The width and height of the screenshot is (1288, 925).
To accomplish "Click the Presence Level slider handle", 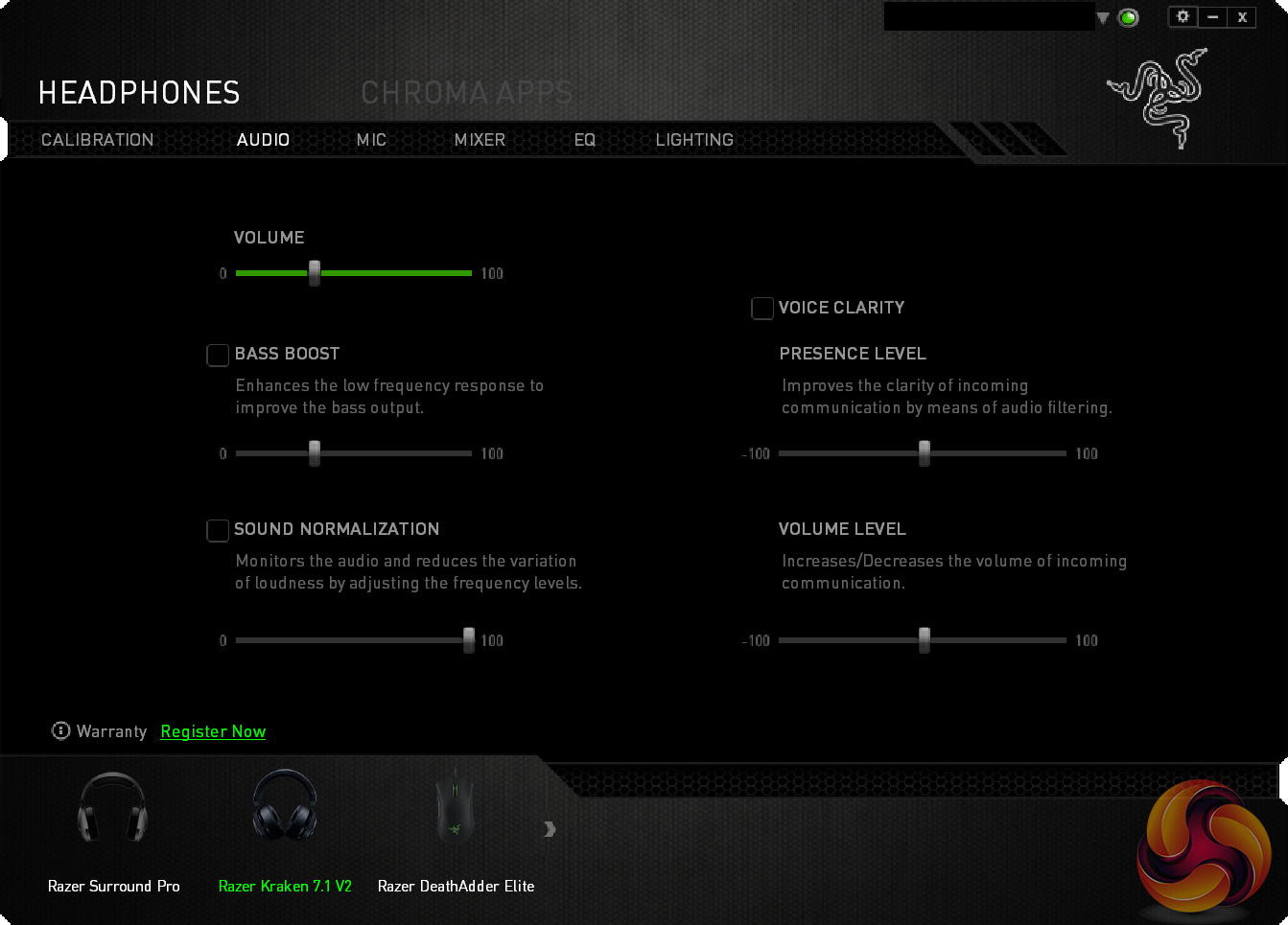I will pos(925,453).
